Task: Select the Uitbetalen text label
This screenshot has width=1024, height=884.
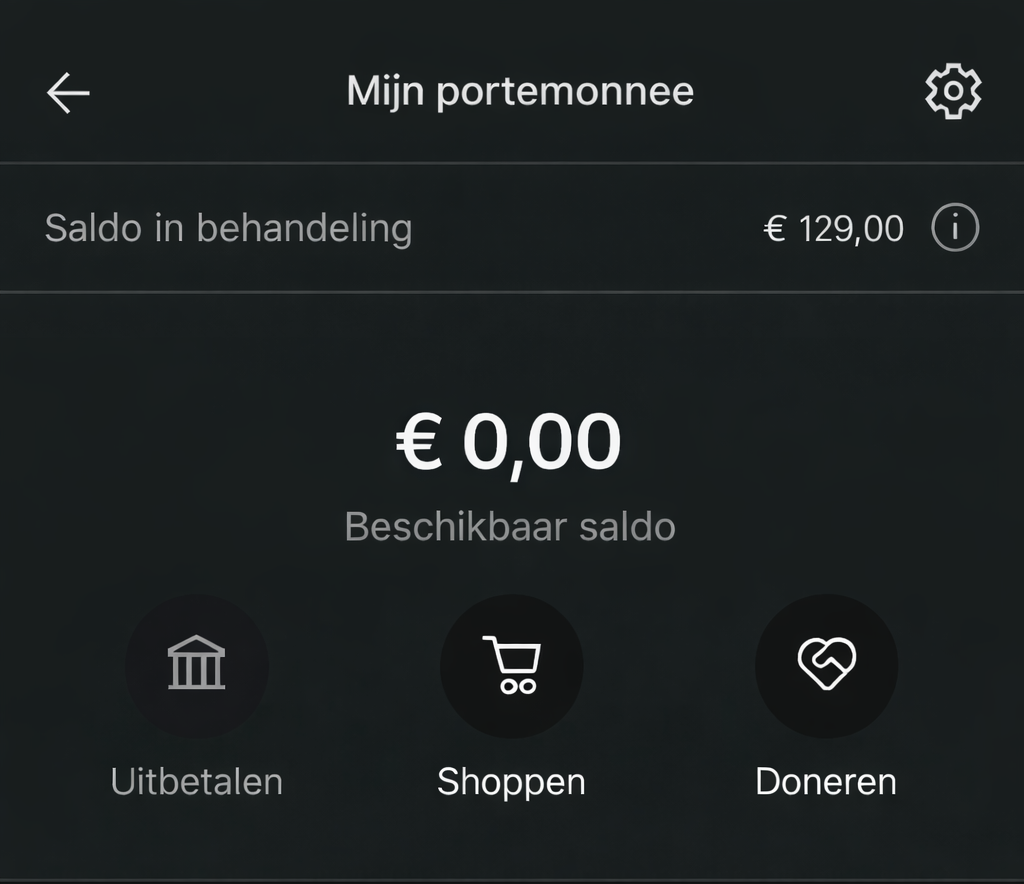Action: pos(197,781)
